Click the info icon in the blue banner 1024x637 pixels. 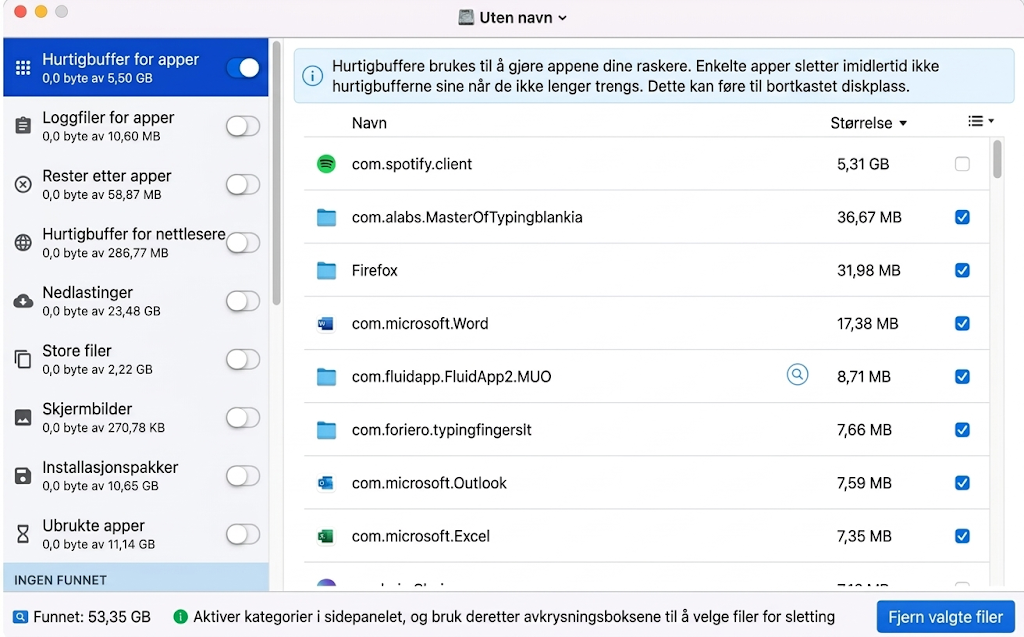[312, 76]
